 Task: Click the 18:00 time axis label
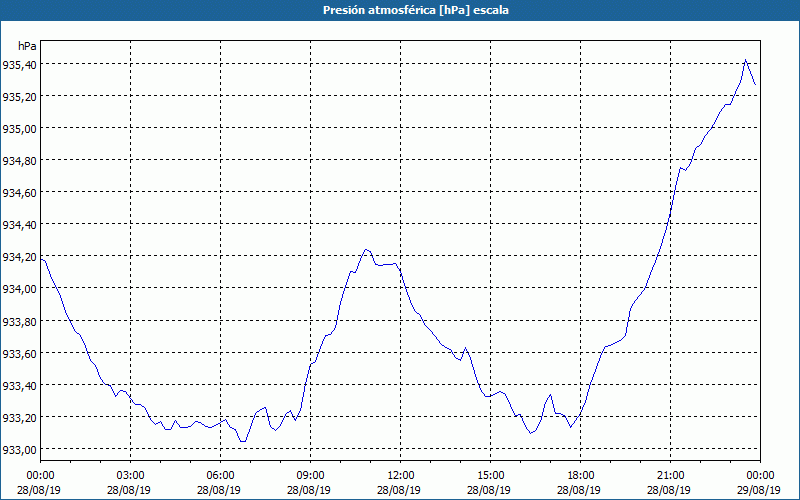pos(581,476)
